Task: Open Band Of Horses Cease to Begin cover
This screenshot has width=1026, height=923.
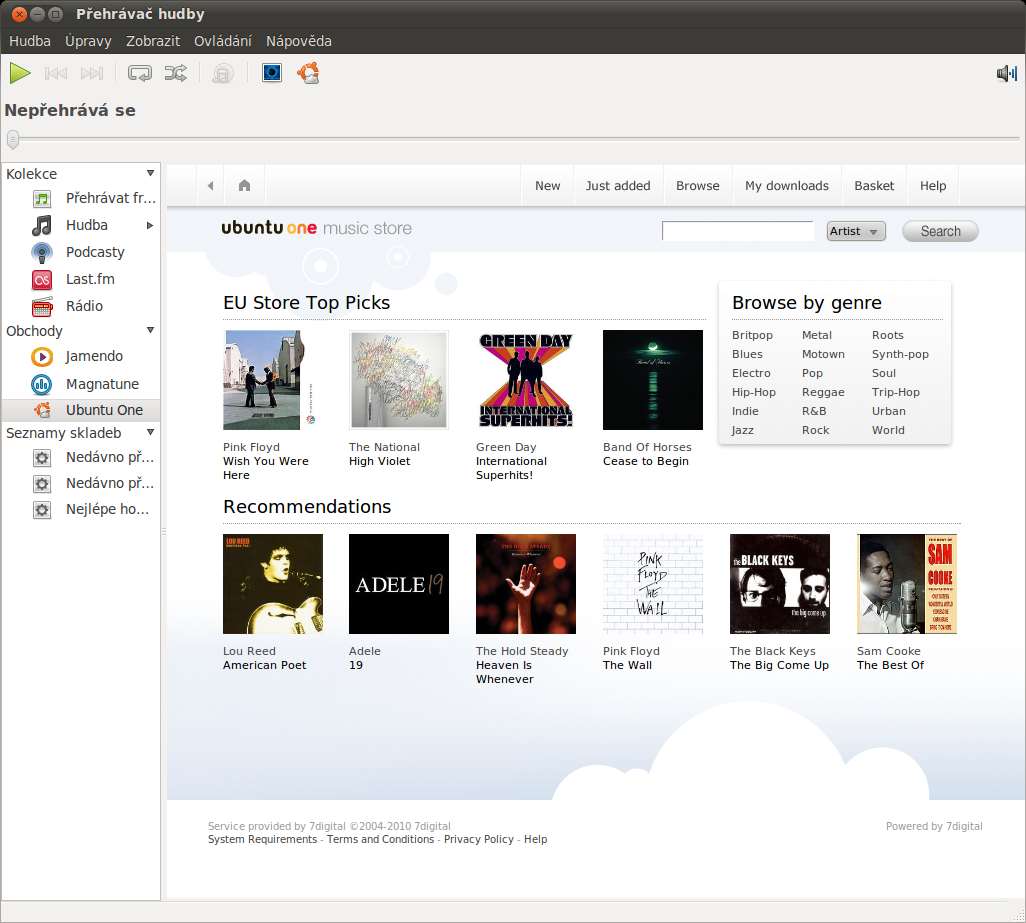Action: coord(653,380)
